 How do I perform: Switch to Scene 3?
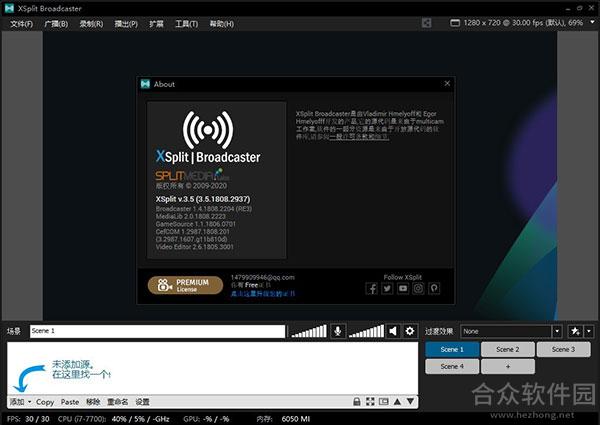(x=563, y=349)
